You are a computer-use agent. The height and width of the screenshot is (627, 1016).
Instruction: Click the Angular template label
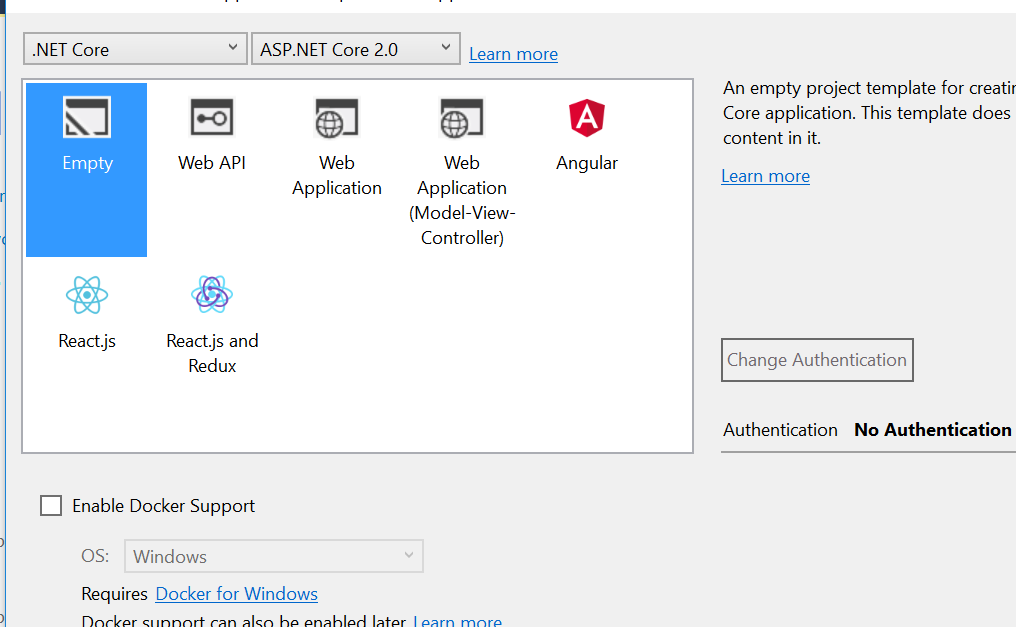(586, 163)
